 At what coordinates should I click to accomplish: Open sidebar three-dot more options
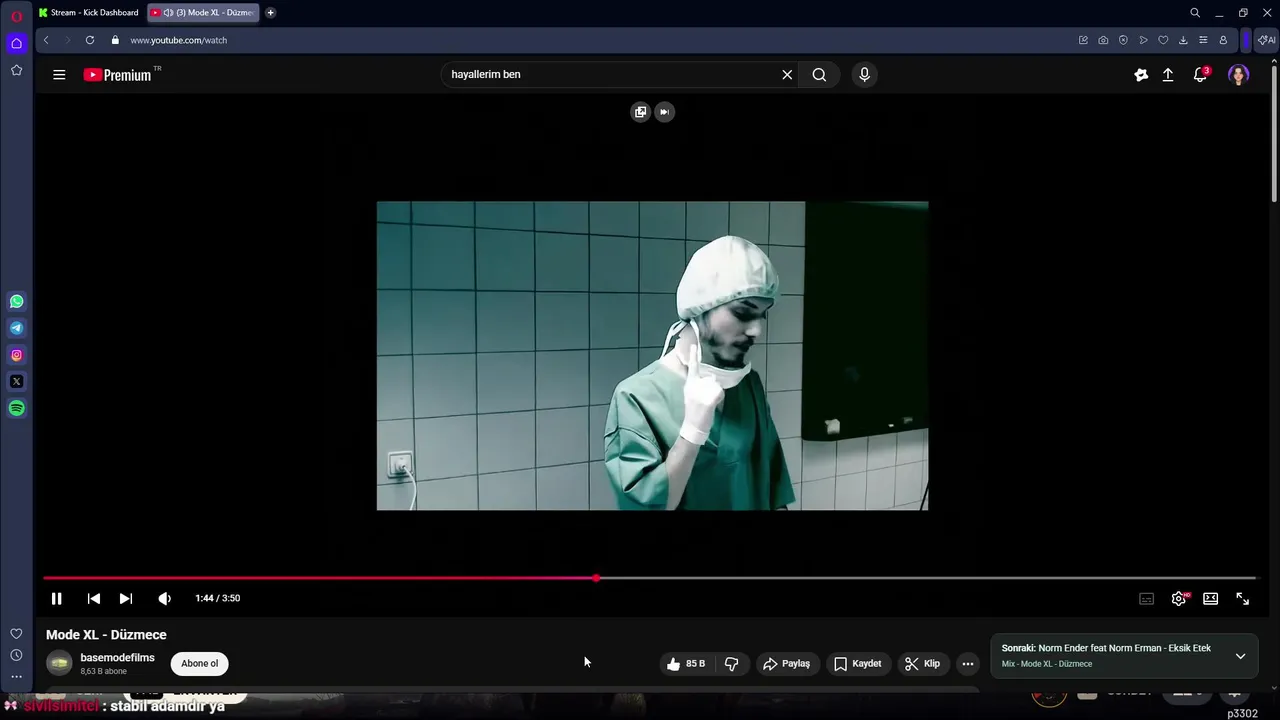coord(16,677)
